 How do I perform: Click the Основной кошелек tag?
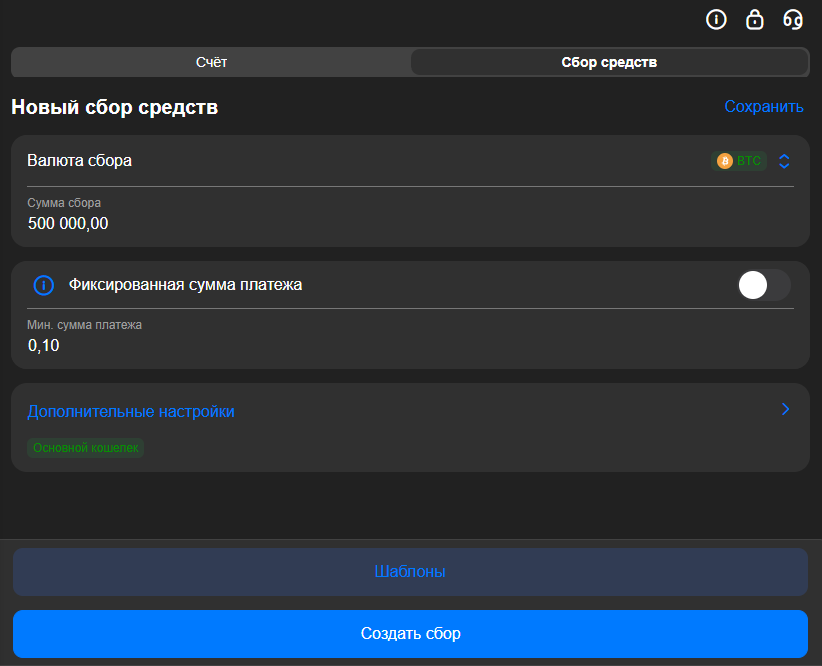pos(85,448)
